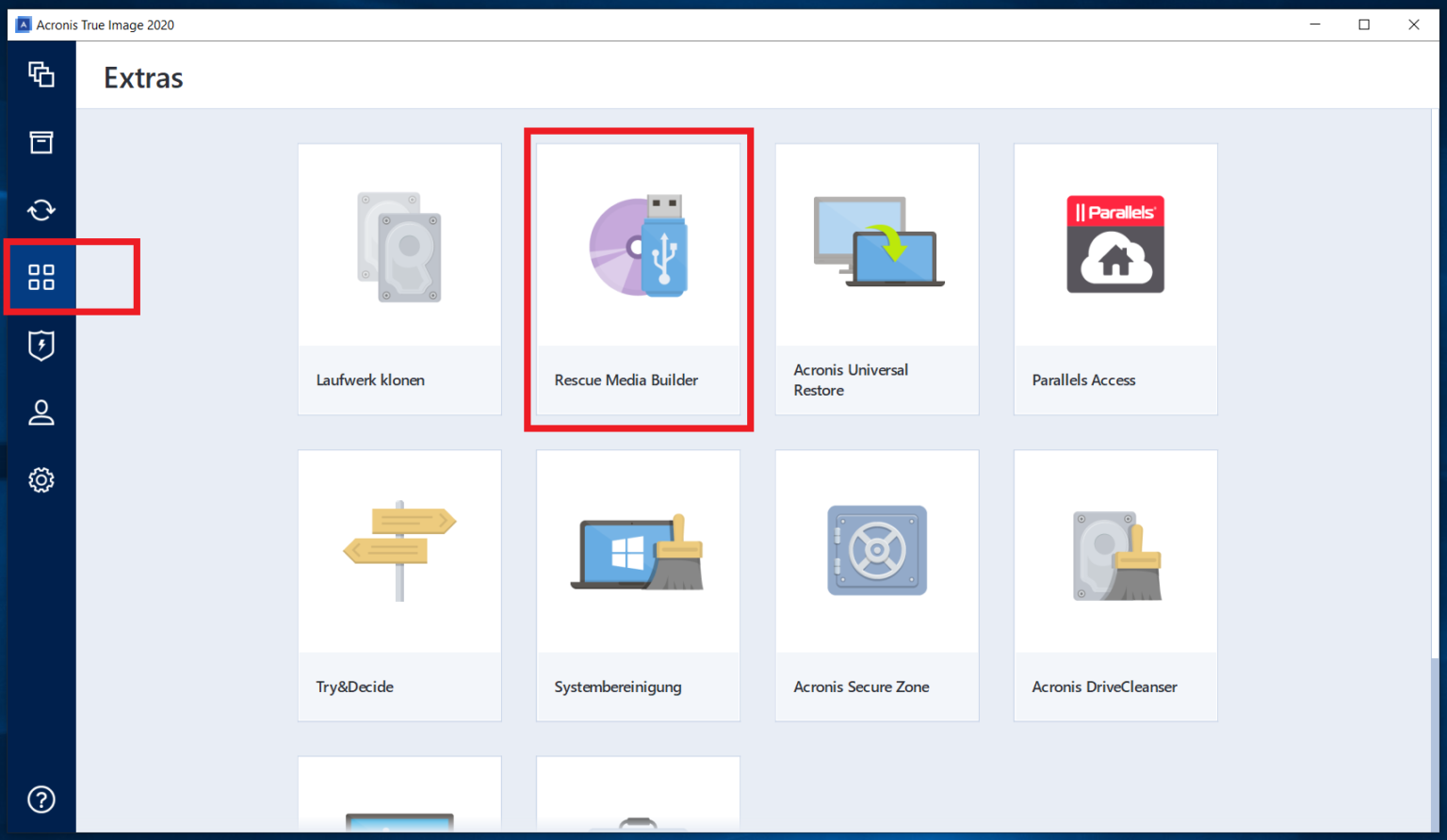Close the Acronis True Image window
Image resolution: width=1447 pixels, height=840 pixels.
point(1414,24)
